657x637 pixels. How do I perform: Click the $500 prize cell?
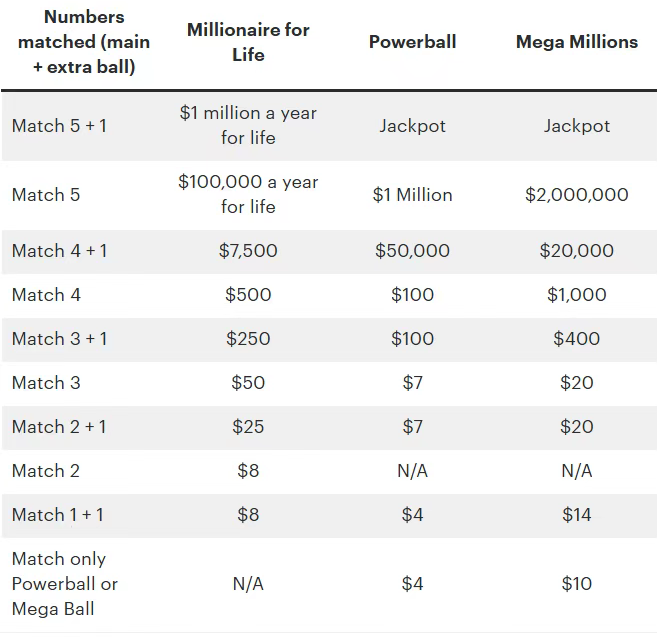pos(248,295)
